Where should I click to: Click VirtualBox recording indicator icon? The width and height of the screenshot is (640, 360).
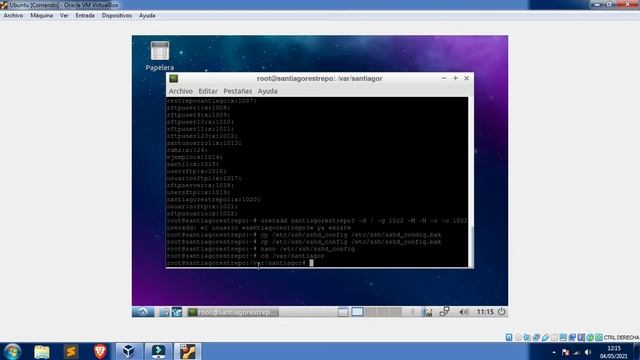(572, 338)
